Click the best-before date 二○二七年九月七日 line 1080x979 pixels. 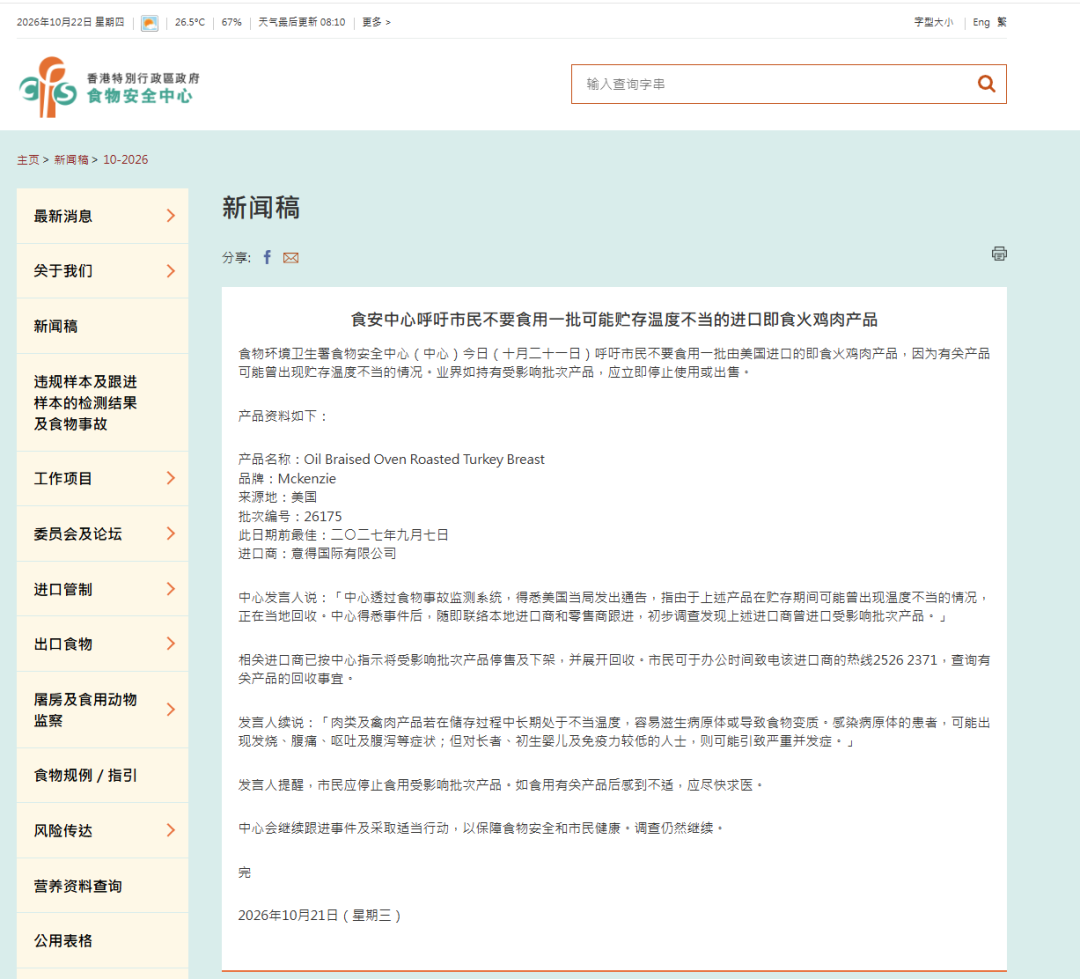coord(343,535)
